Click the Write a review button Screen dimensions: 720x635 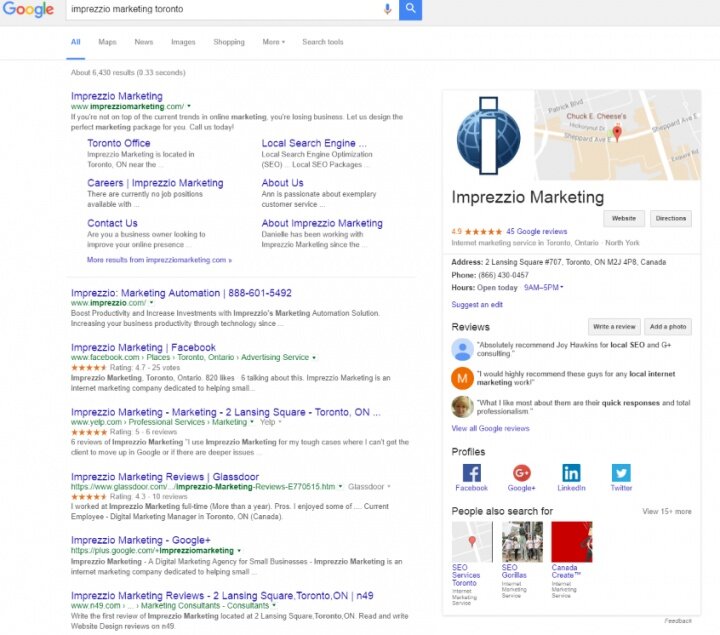[x=614, y=327]
